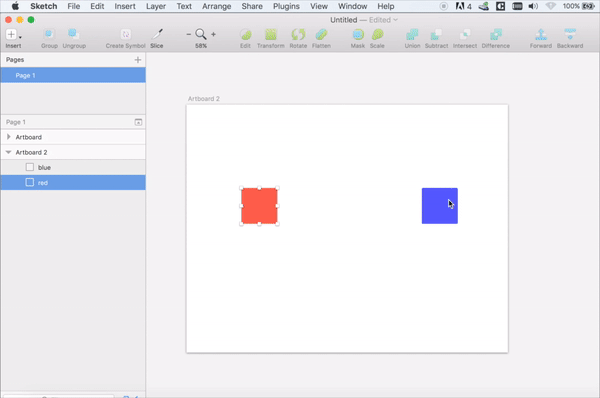Click the Scale toolbar icon

pyautogui.click(x=377, y=34)
